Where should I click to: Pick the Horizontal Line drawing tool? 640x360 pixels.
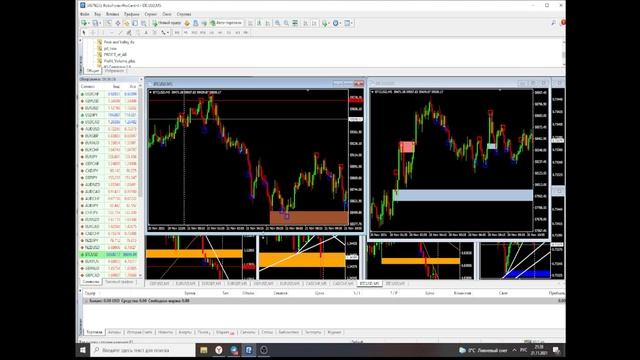click(111, 33)
